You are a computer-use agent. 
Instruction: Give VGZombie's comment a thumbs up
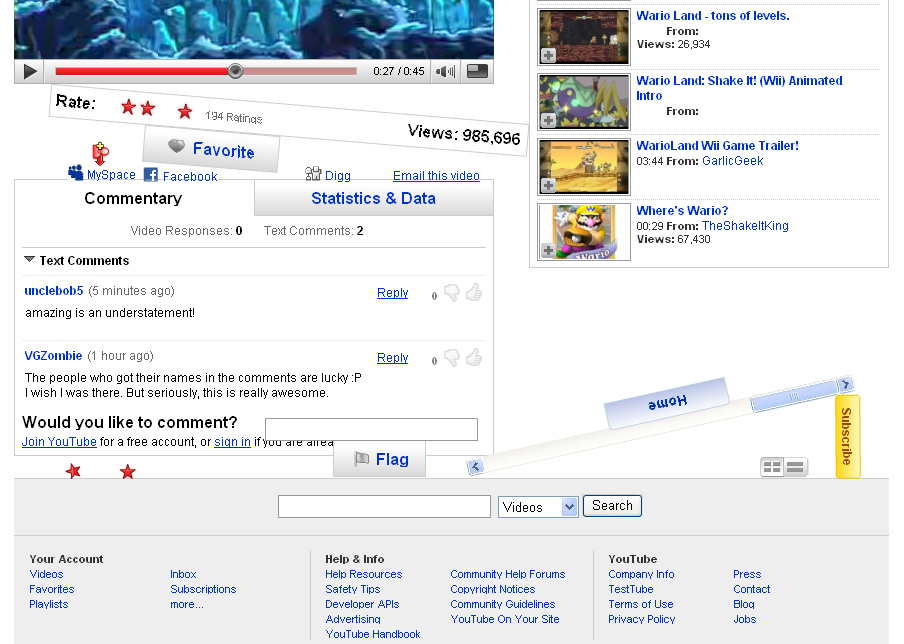(474, 357)
